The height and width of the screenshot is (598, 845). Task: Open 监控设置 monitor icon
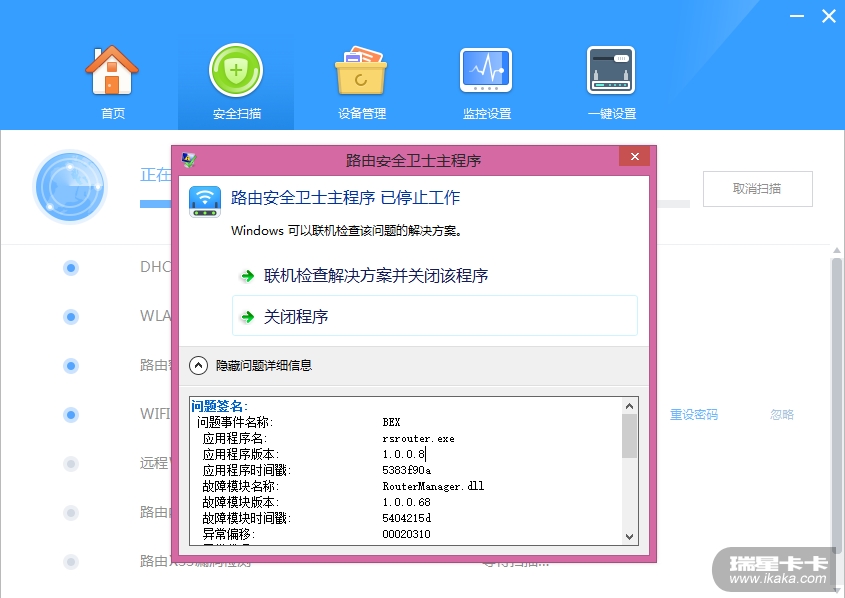tap(486, 70)
